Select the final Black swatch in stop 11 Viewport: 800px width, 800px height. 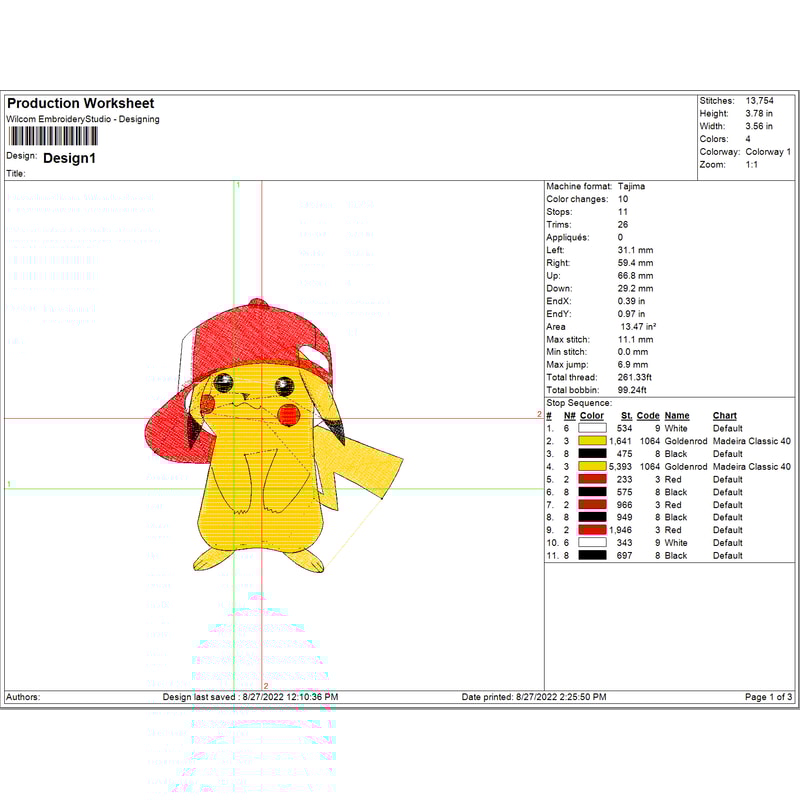592,555
